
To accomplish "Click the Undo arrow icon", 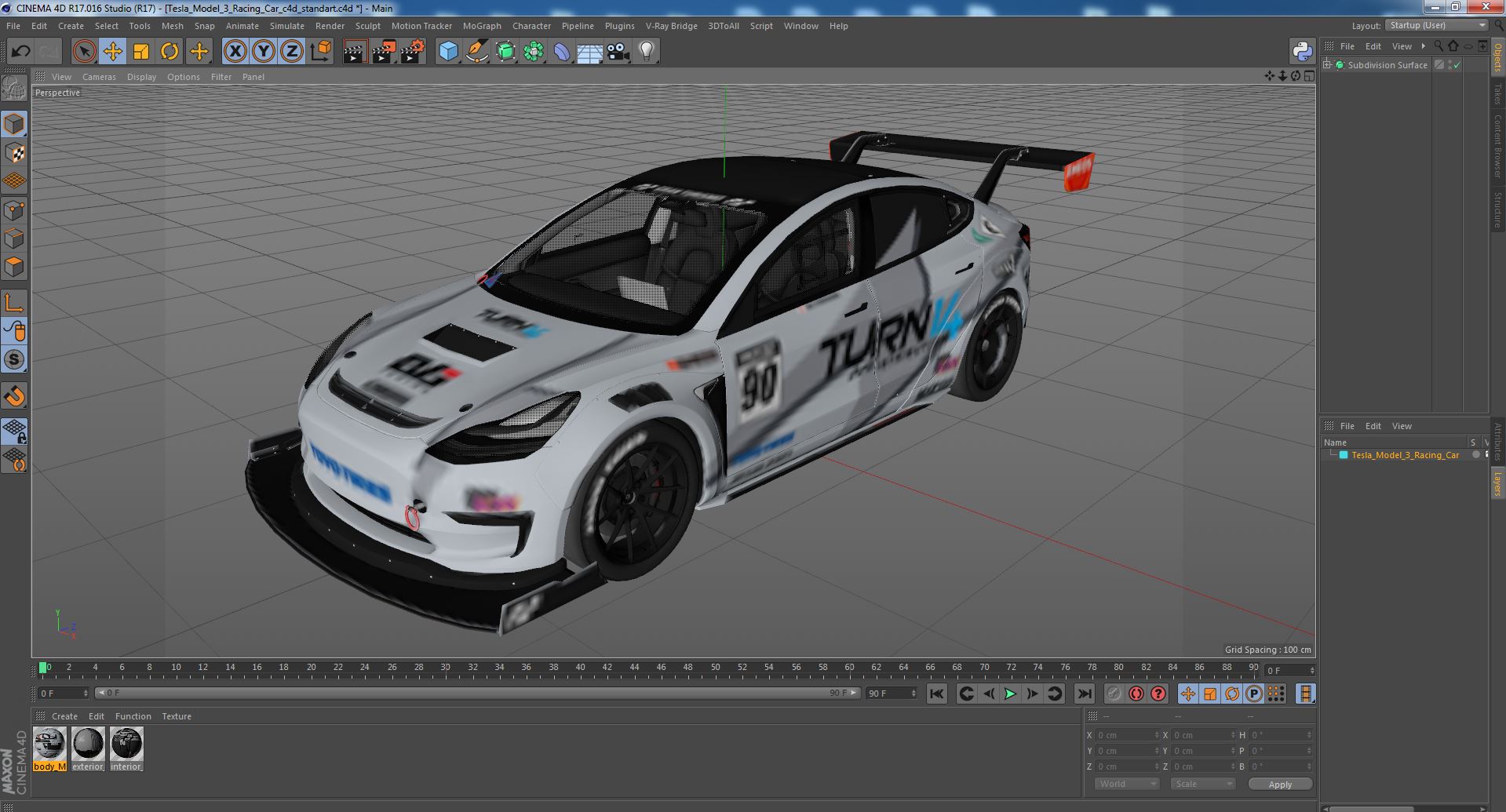I will coord(20,52).
